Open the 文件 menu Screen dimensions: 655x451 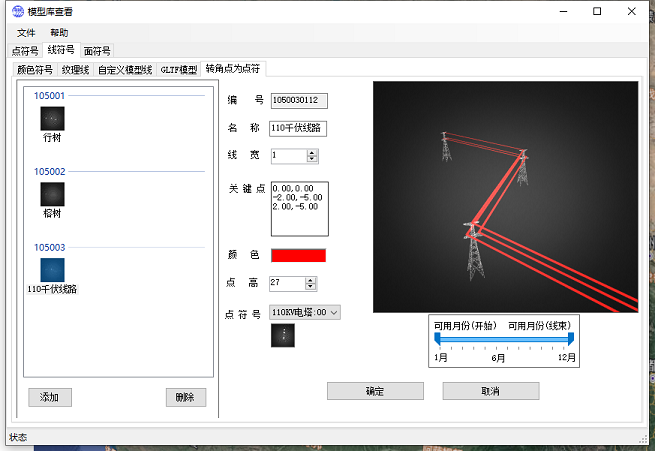pyautogui.click(x=26, y=33)
